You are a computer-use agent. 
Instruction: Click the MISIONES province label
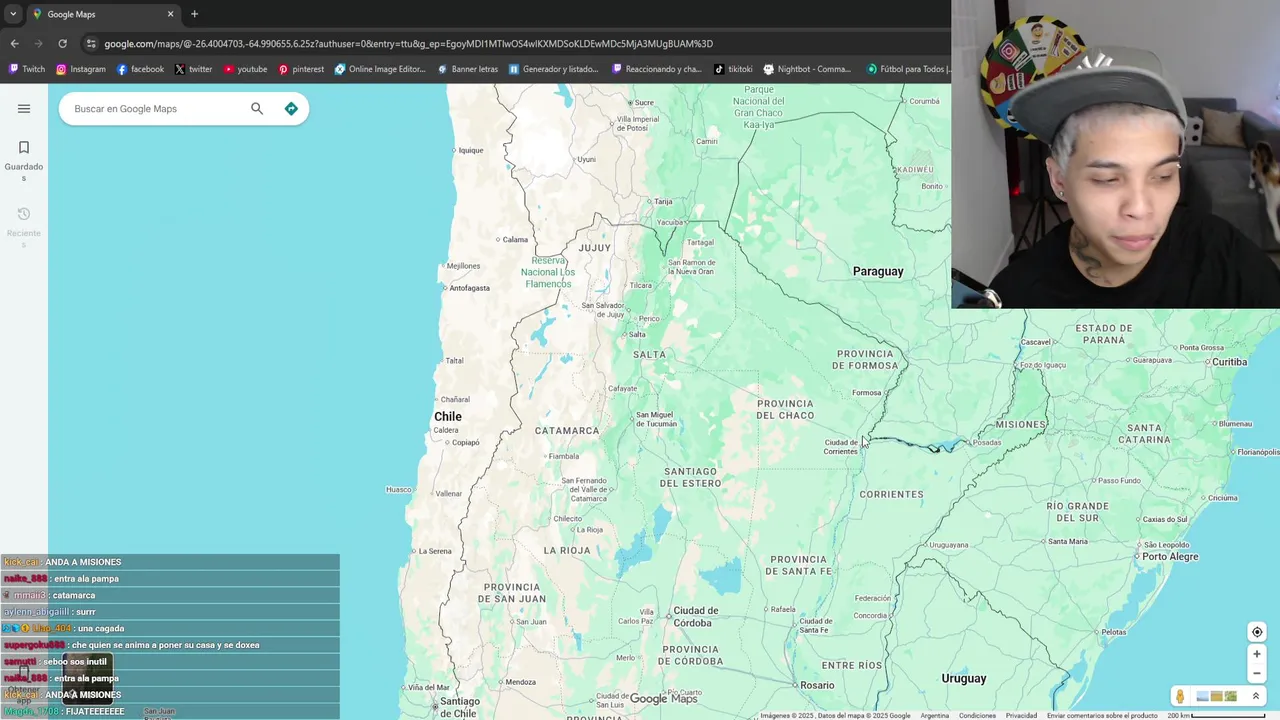pyautogui.click(x=1020, y=424)
